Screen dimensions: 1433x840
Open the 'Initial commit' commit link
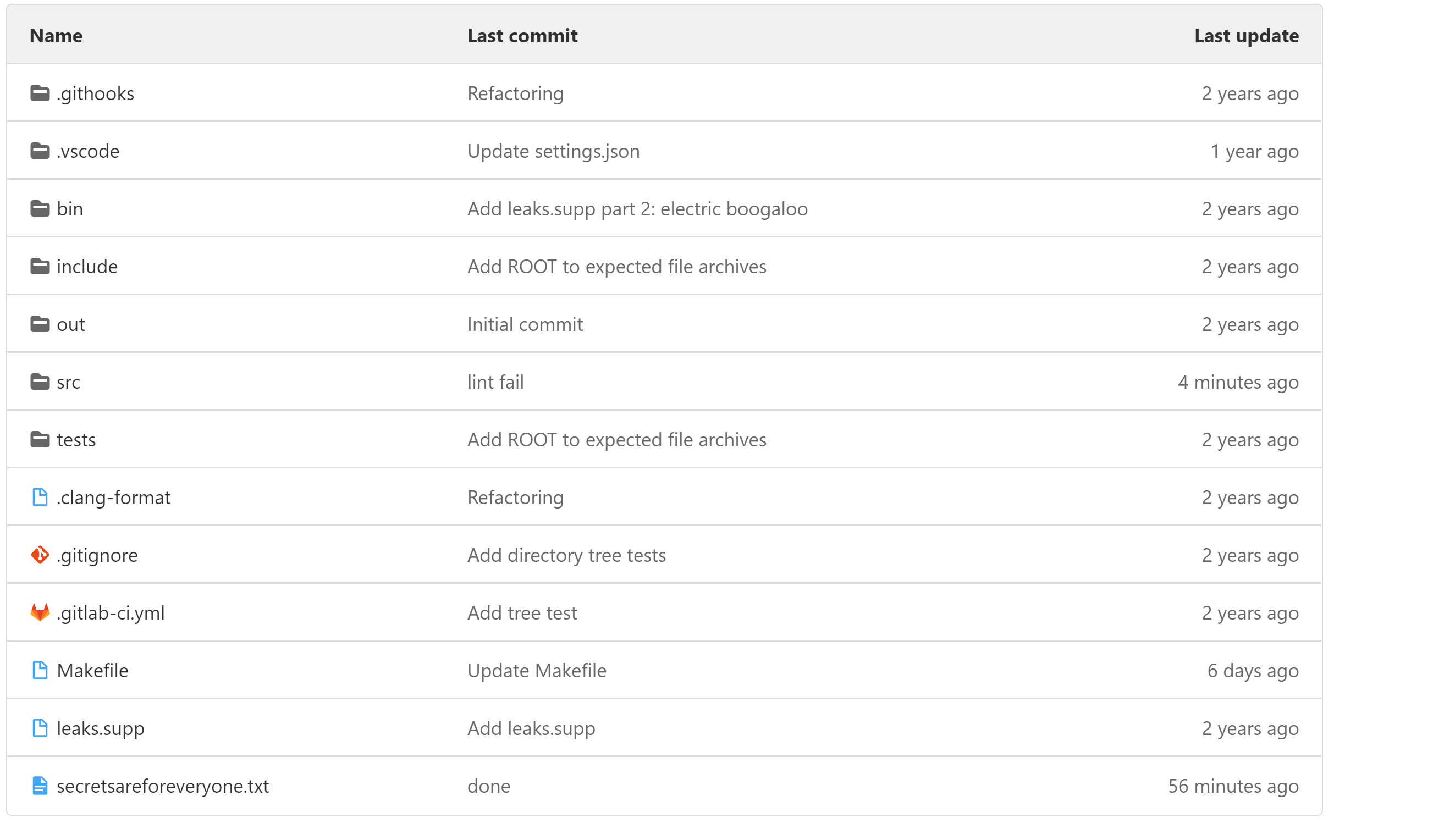pos(525,324)
